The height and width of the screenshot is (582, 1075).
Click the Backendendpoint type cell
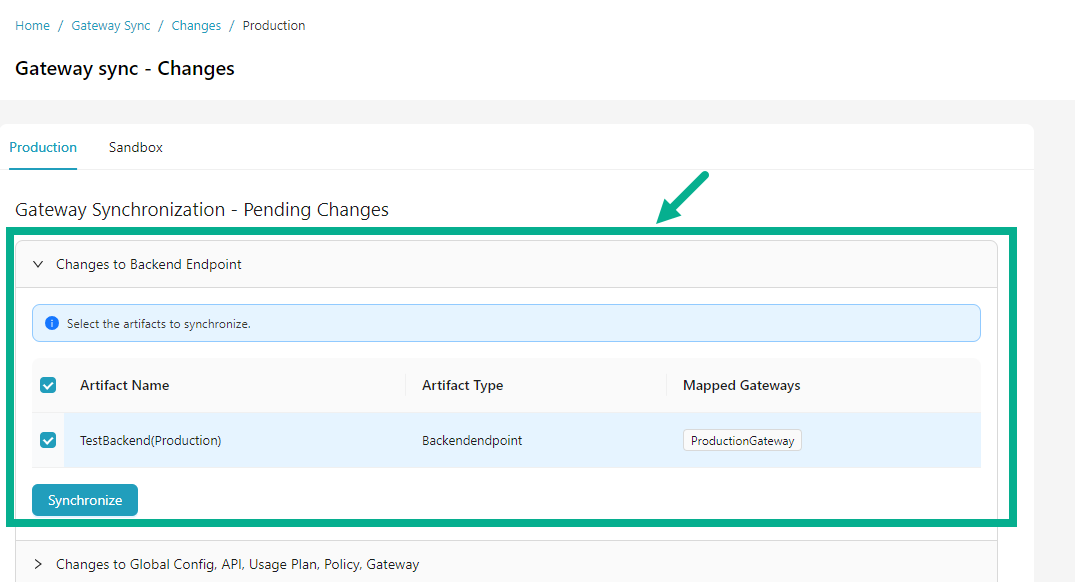472,441
